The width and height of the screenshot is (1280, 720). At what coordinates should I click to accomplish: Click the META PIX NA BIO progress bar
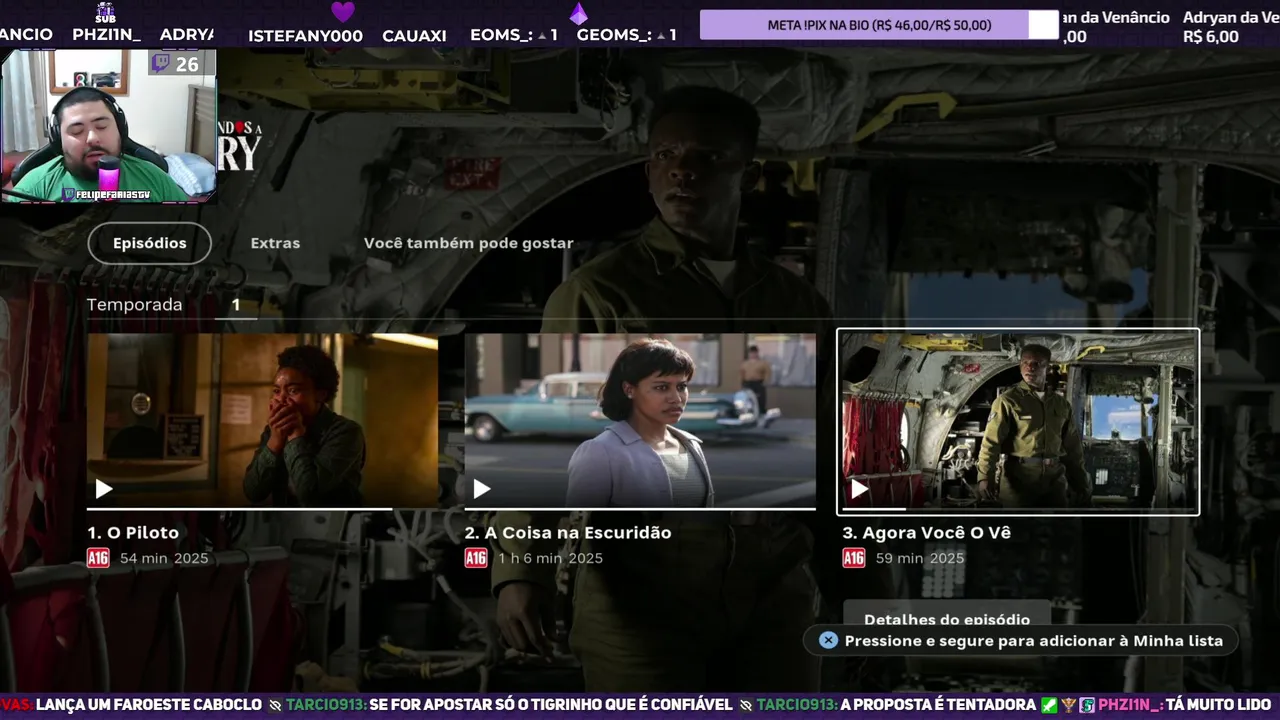[x=879, y=25]
